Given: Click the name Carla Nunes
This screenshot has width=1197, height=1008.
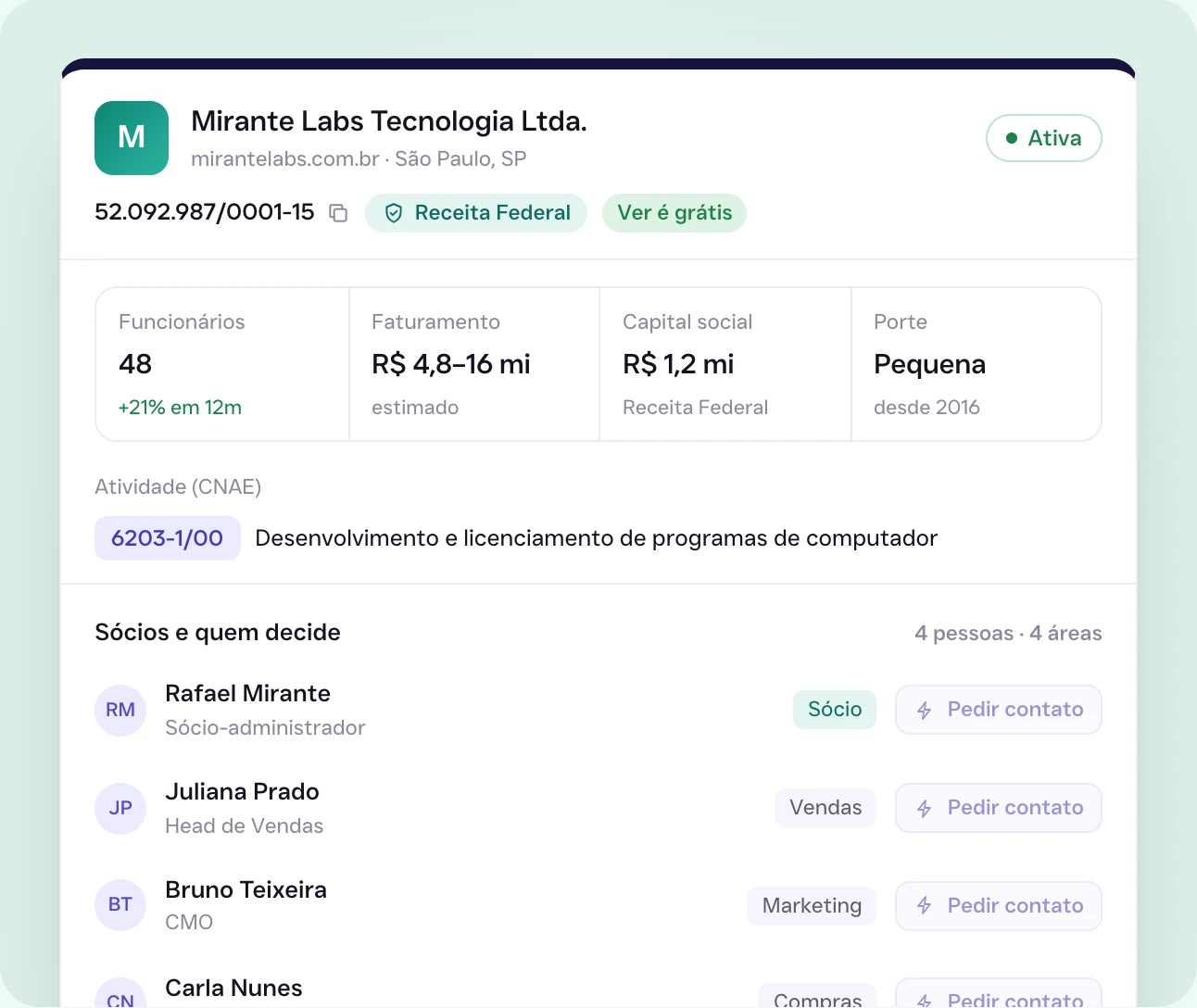Looking at the screenshot, I should pos(233,989).
